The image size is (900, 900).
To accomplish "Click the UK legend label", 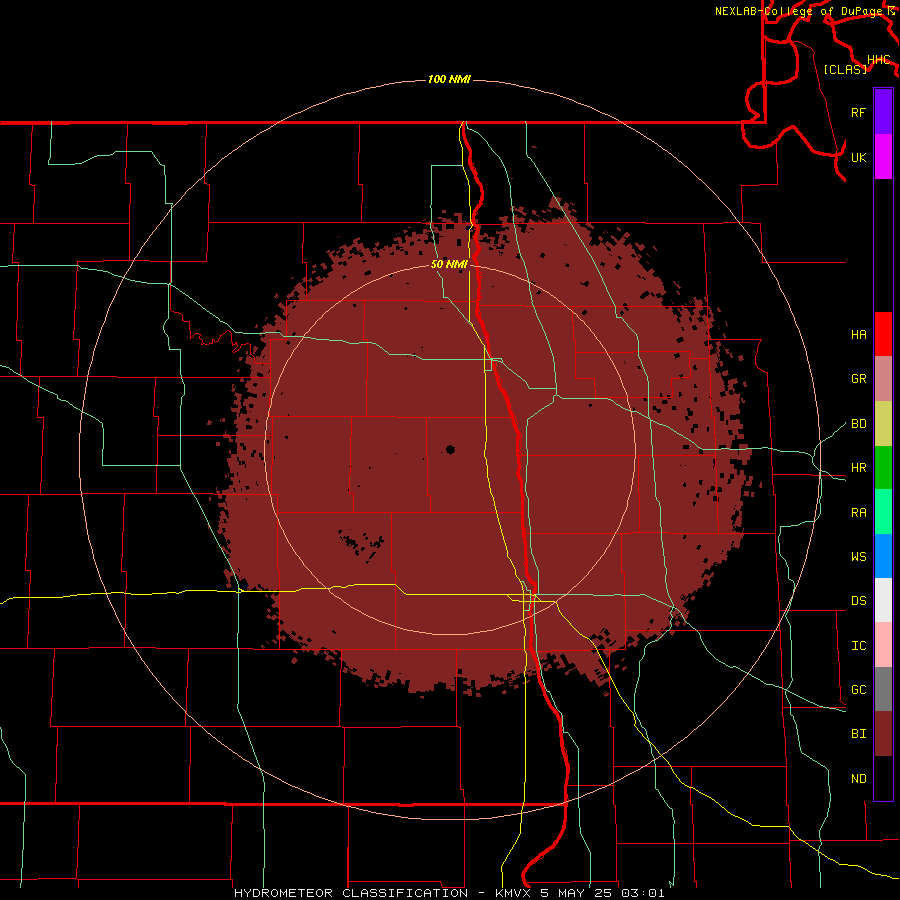I will [x=858, y=157].
